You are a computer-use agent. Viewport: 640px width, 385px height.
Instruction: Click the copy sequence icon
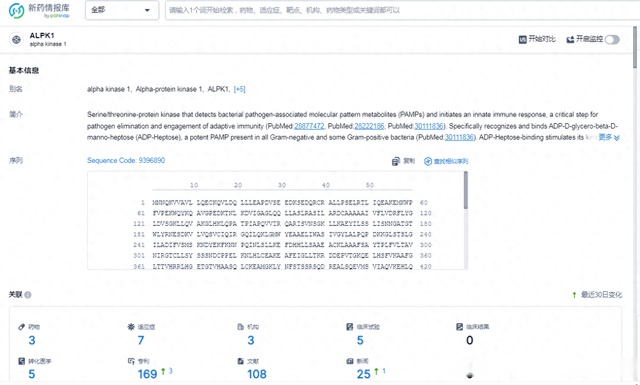click(x=395, y=161)
